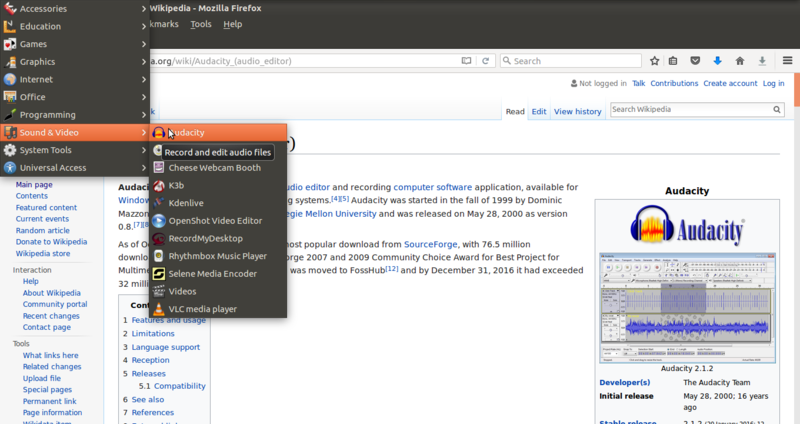The height and width of the screenshot is (424, 800).
Task: Click the Pocket save icon
Action: [695, 61]
